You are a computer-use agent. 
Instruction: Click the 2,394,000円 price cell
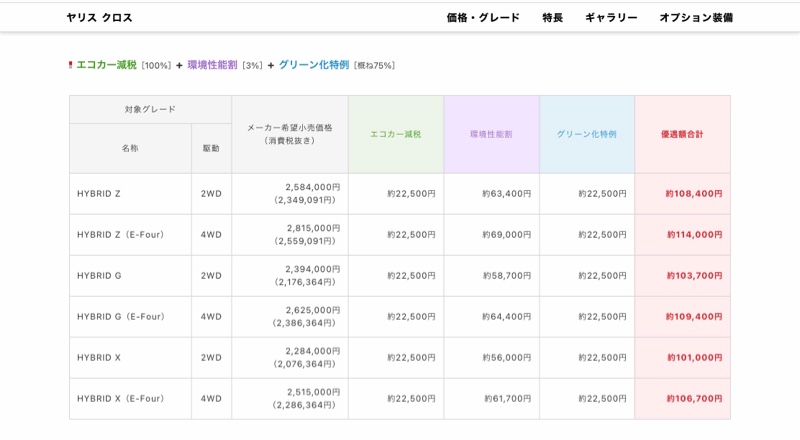point(290,276)
